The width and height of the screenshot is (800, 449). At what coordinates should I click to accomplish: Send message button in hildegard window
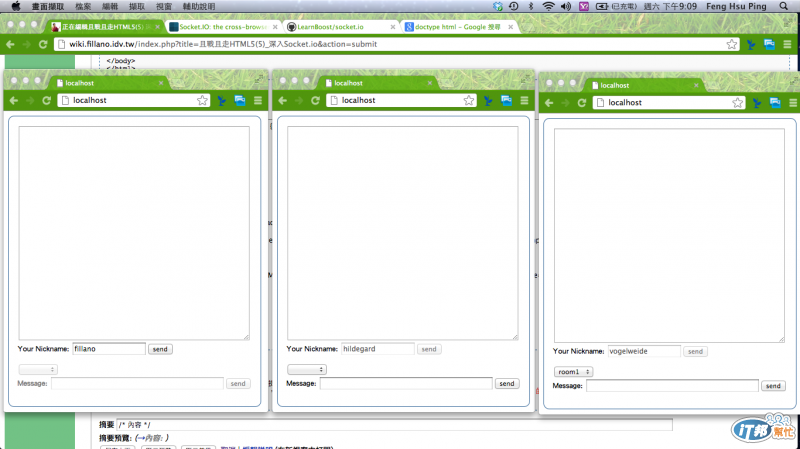coord(507,384)
